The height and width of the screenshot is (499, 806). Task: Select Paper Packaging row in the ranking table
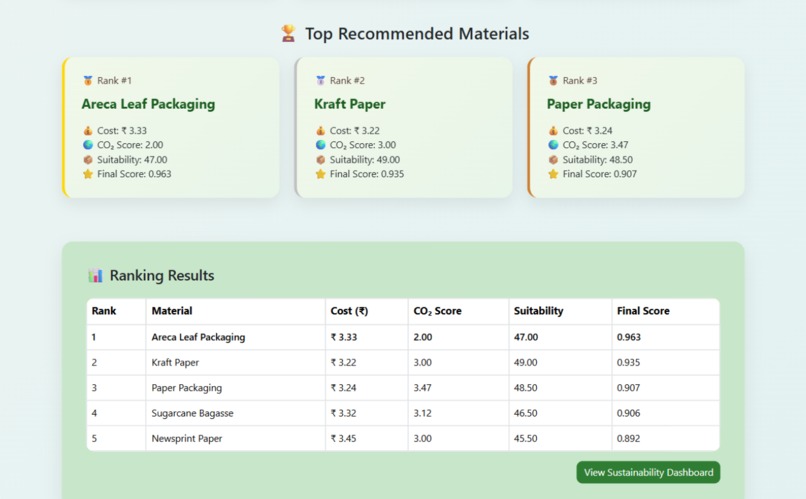403,387
